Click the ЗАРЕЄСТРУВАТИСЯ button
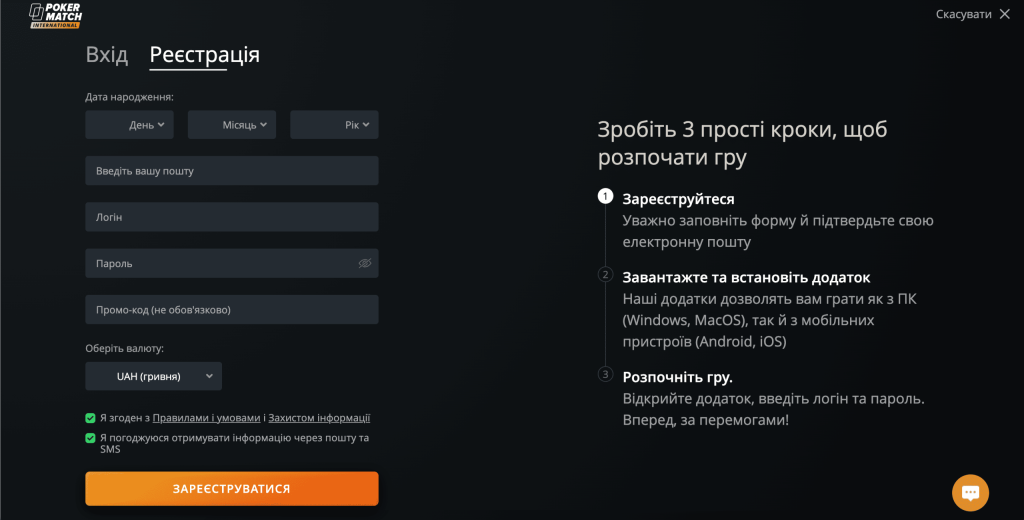This screenshot has height=520, width=1024. 232,489
